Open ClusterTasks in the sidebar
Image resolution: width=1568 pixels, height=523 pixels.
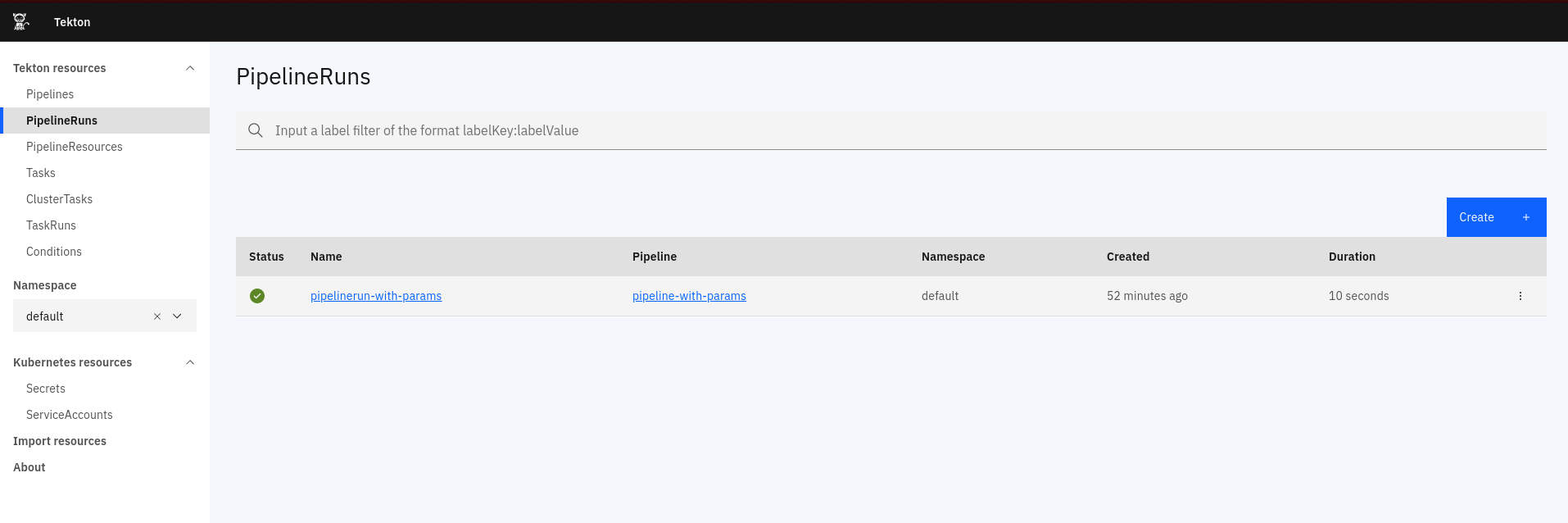[x=59, y=199]
